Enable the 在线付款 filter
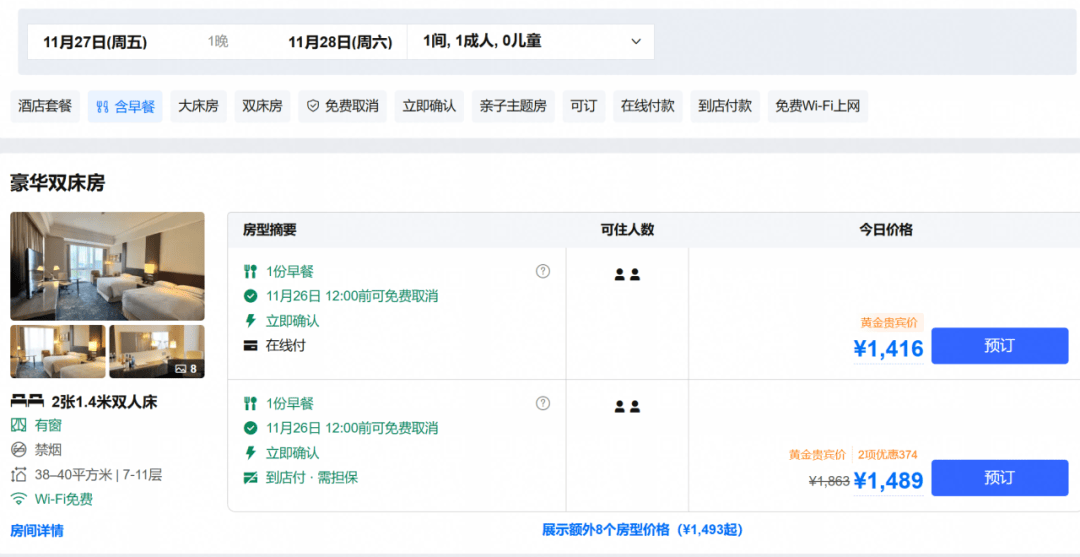Screen dimensions: 1080x557 (x=647, y=107)
